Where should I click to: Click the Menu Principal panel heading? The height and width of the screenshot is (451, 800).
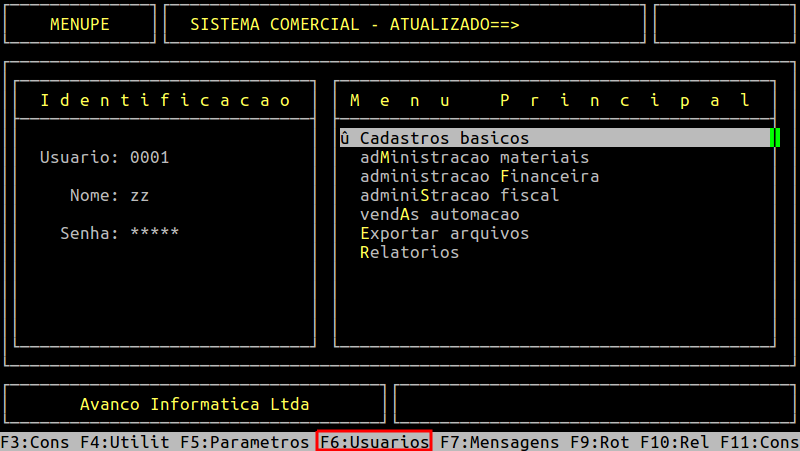click(551, 100)
